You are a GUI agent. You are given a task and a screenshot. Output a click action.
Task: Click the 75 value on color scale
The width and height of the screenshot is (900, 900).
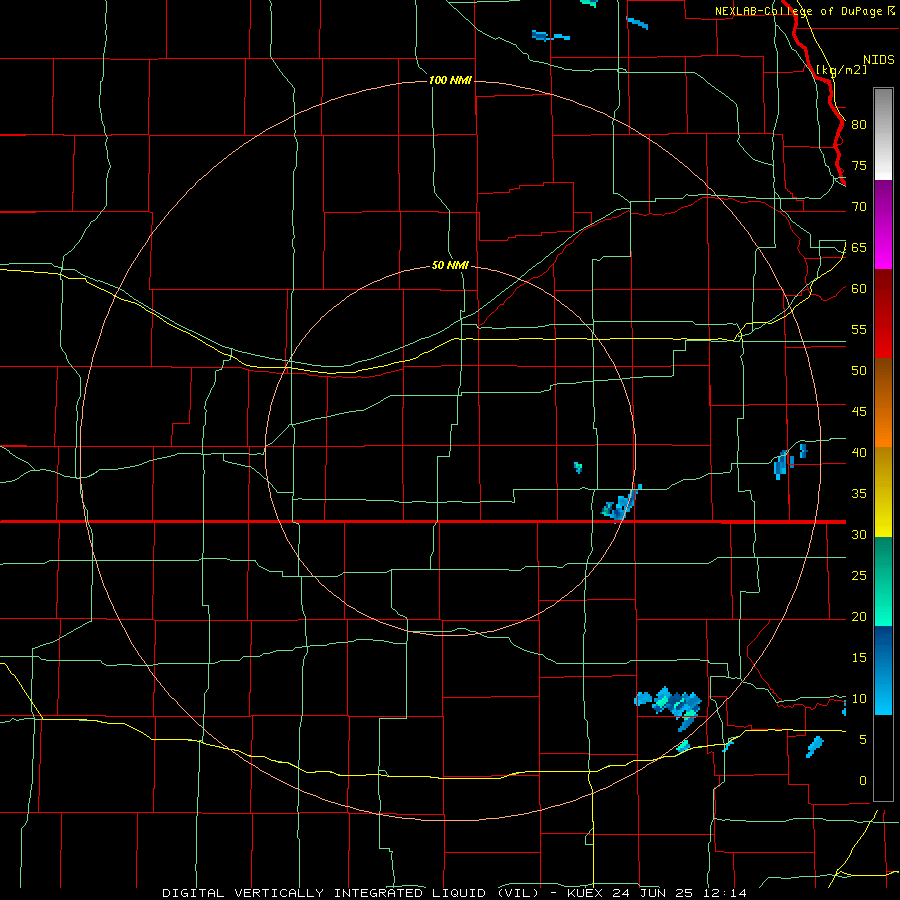point(859,165)
